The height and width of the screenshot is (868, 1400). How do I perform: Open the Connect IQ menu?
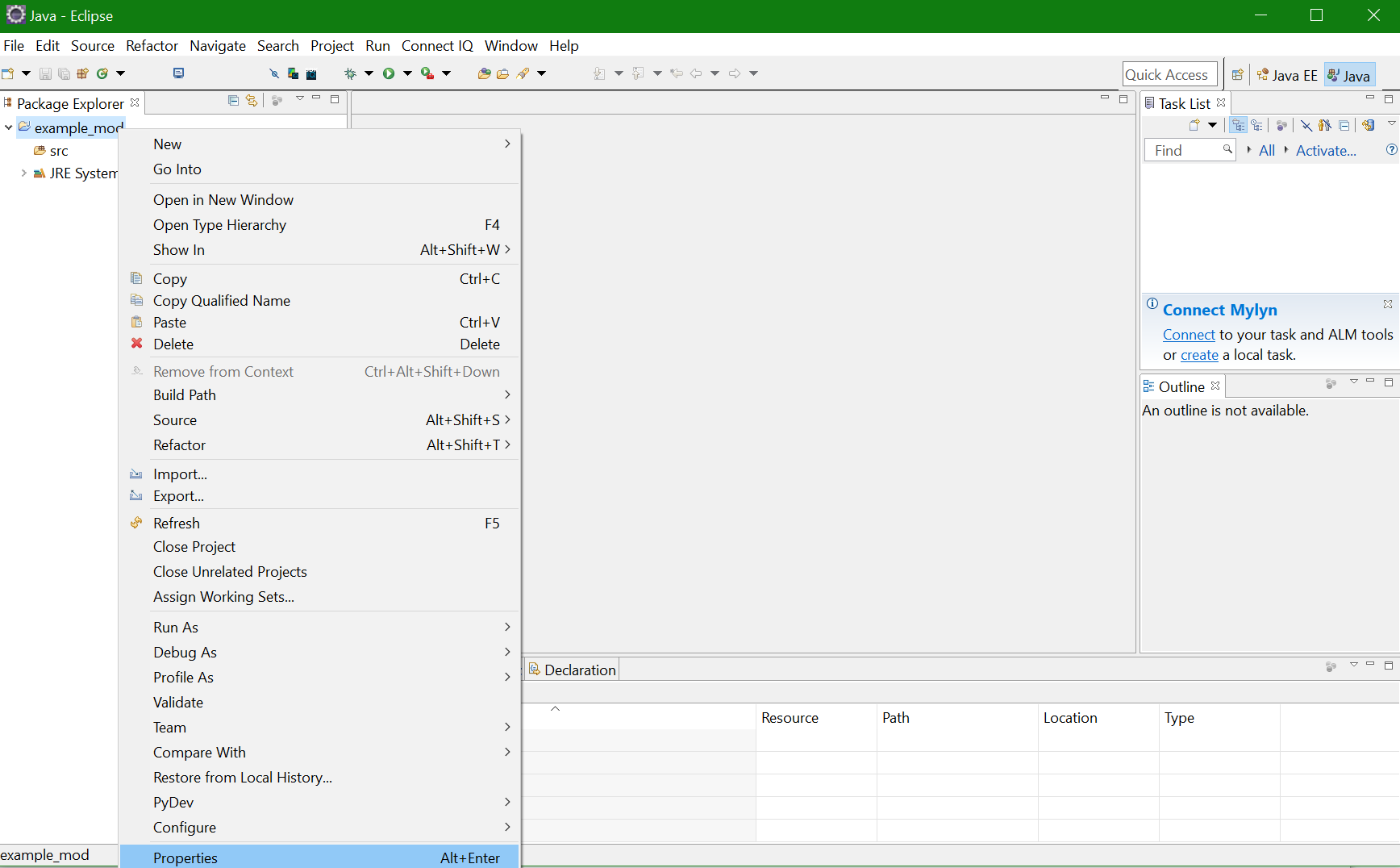(437, 46)
